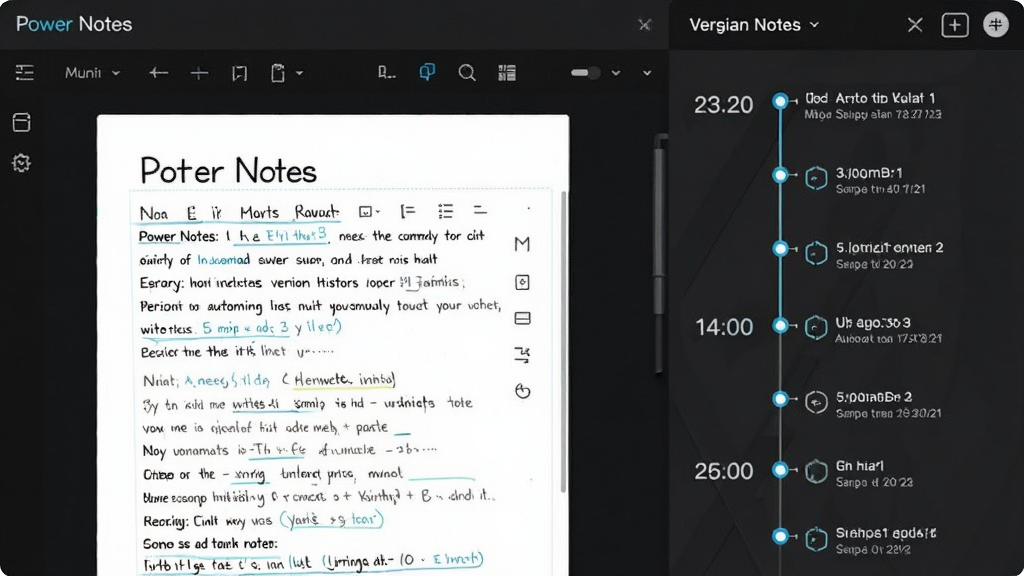Click the bookmark icon in toolbar

coord(240,72)
